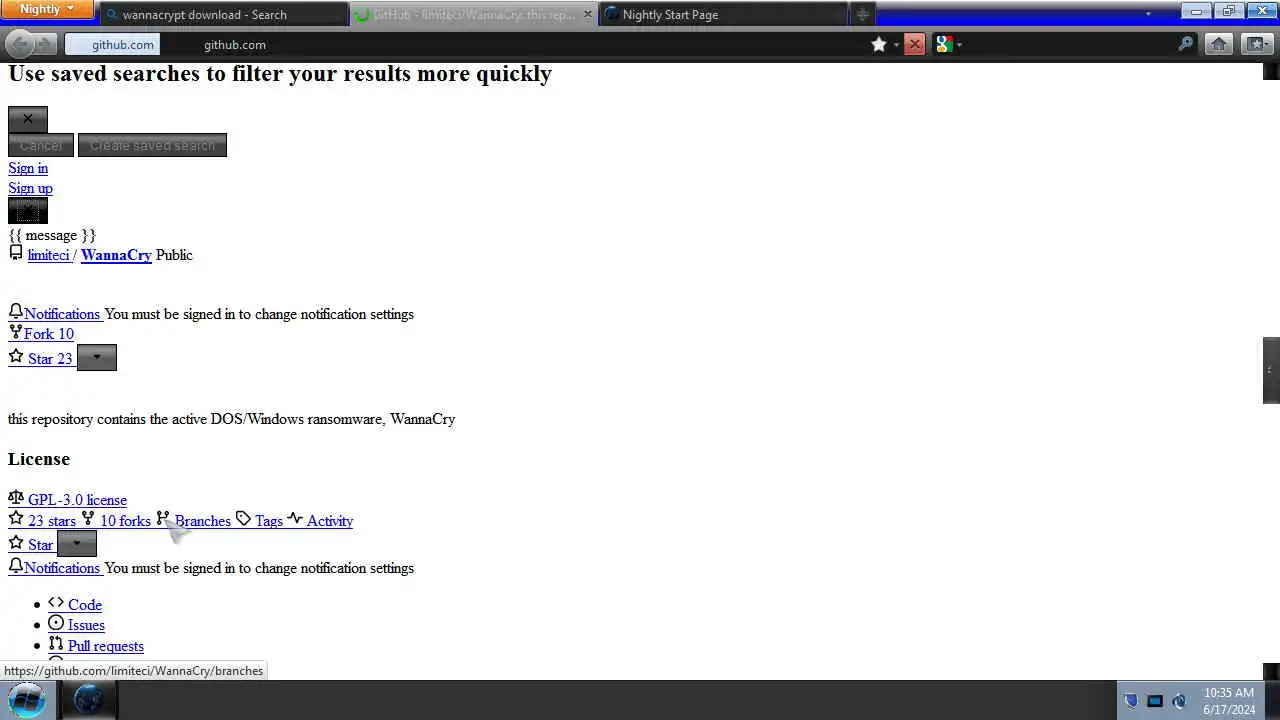Click the lower Notifications link
The image size is (1280, 720).
[62, 568]
